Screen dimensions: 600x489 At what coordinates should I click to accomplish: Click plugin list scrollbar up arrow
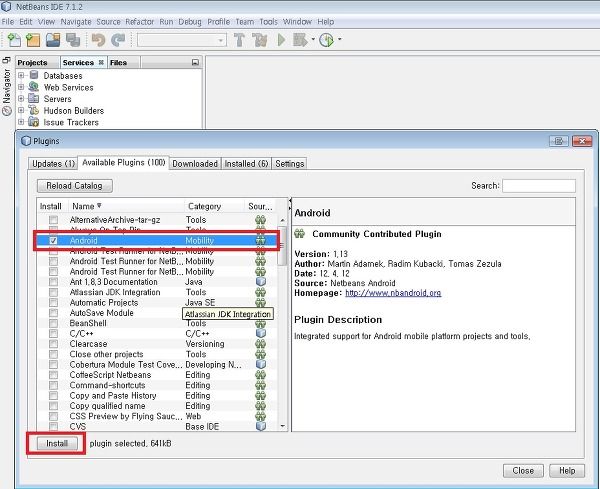coord(282,220)
